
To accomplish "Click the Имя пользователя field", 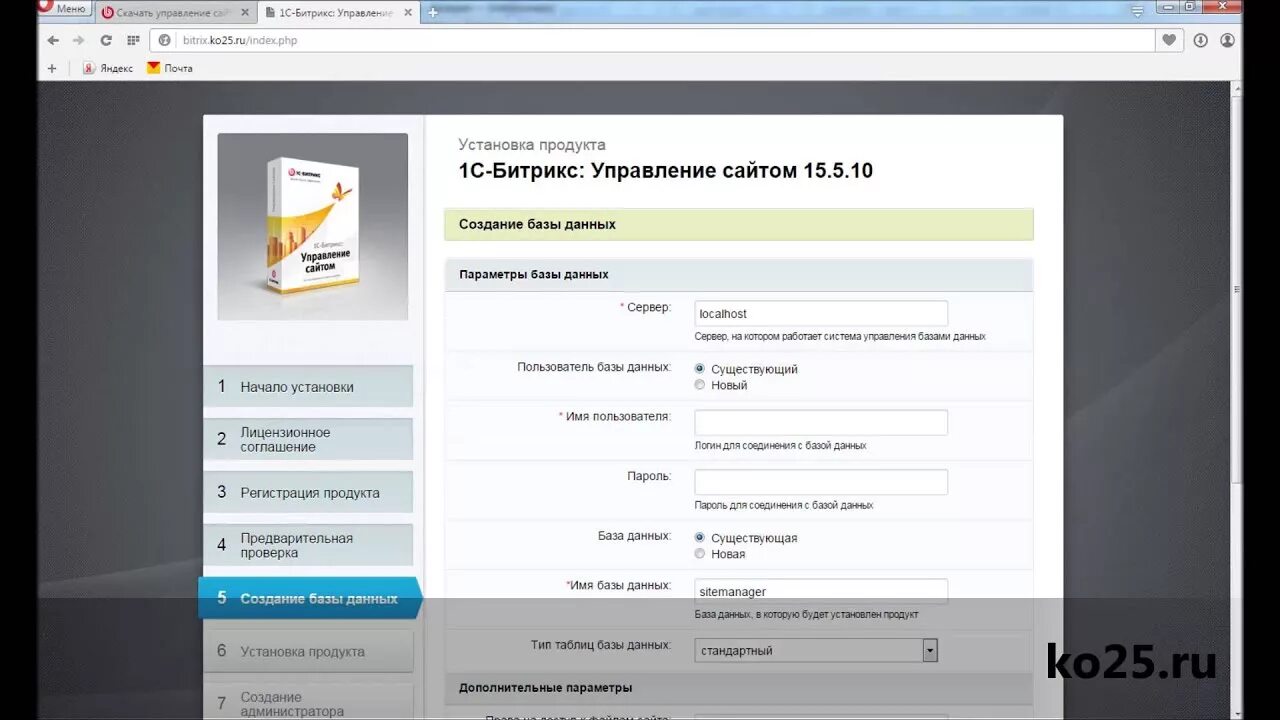I will 821,423.
